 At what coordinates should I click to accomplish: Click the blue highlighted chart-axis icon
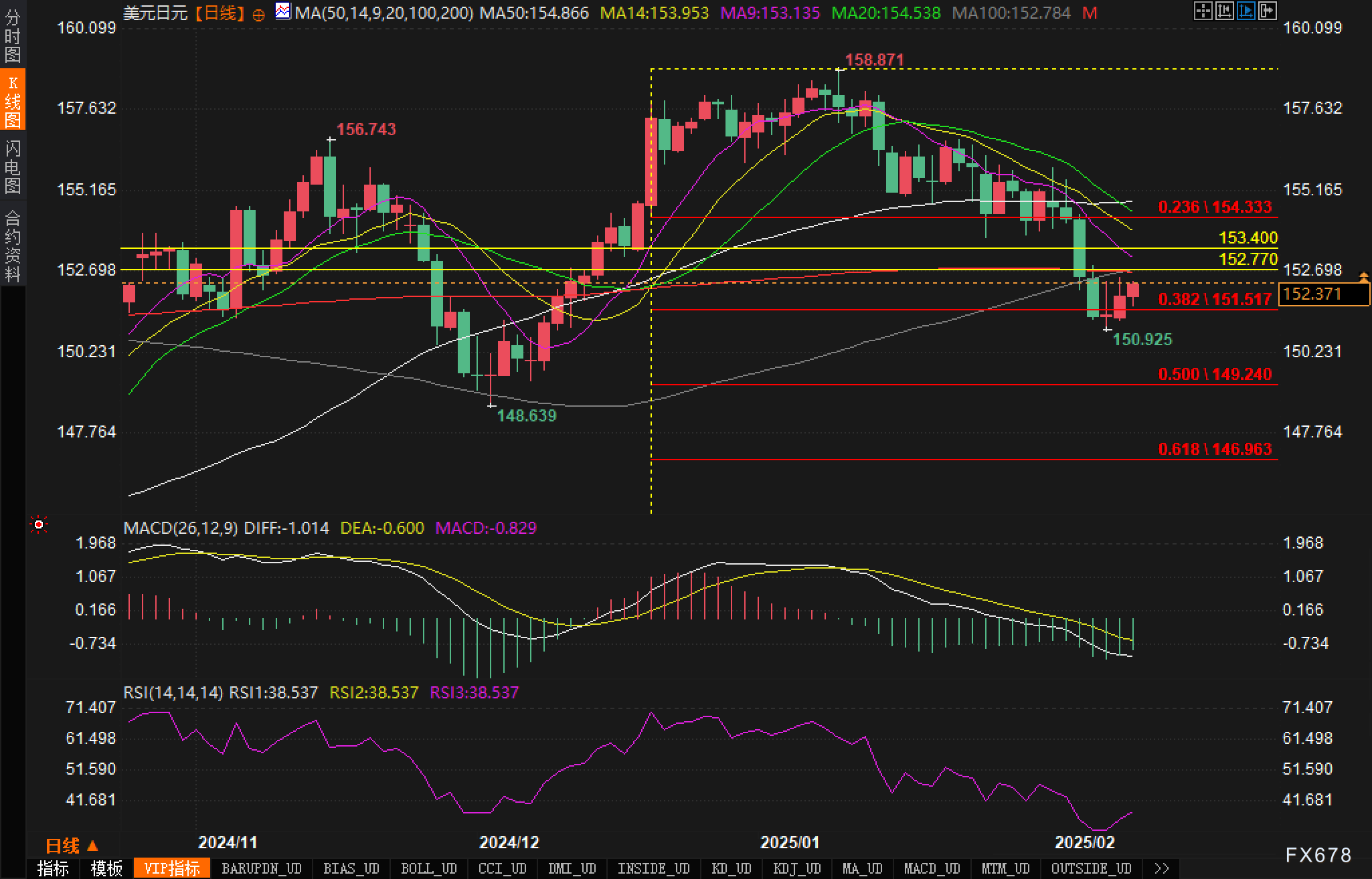(x=1246, y=11)
